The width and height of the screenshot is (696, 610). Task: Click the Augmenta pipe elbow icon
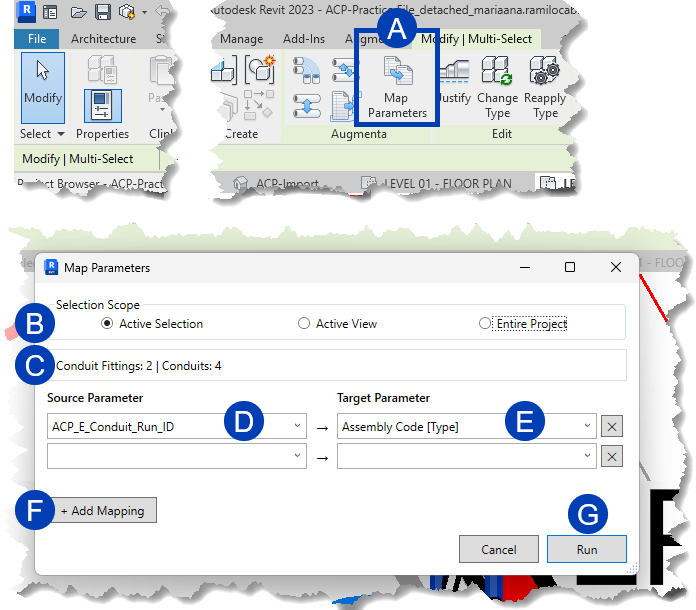[306, 70]
